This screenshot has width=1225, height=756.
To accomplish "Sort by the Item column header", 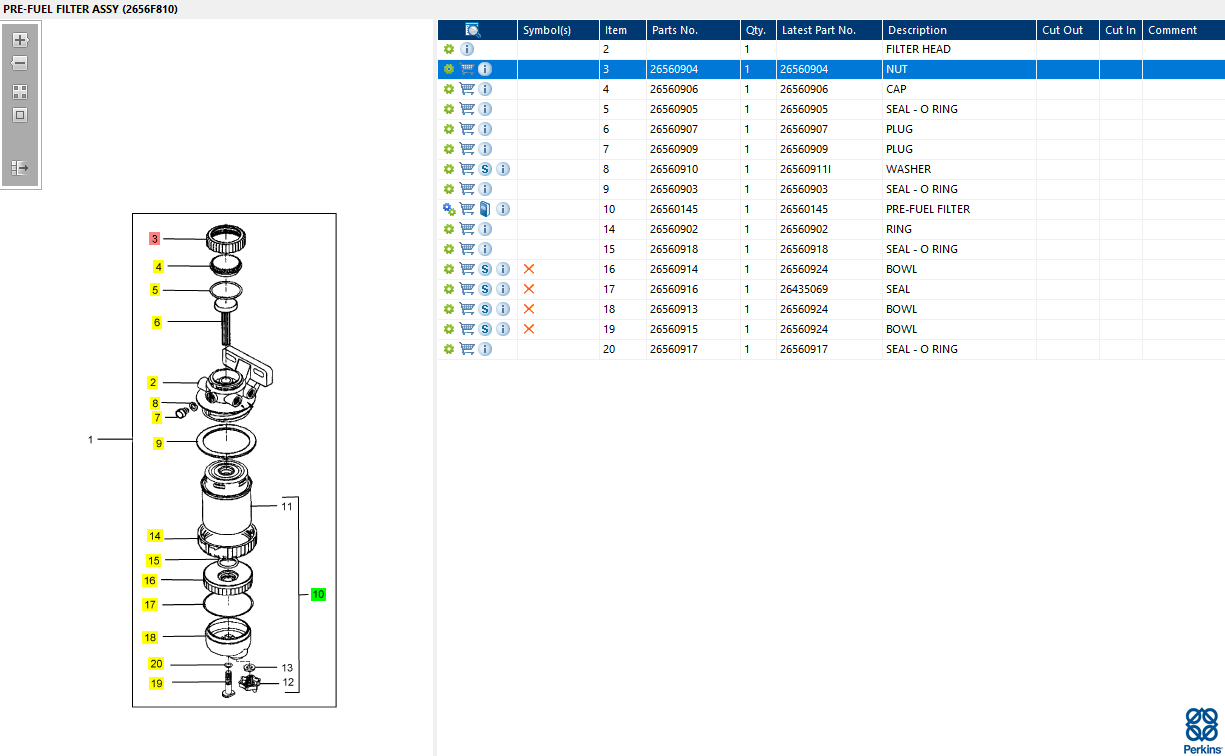I will 622,30.
